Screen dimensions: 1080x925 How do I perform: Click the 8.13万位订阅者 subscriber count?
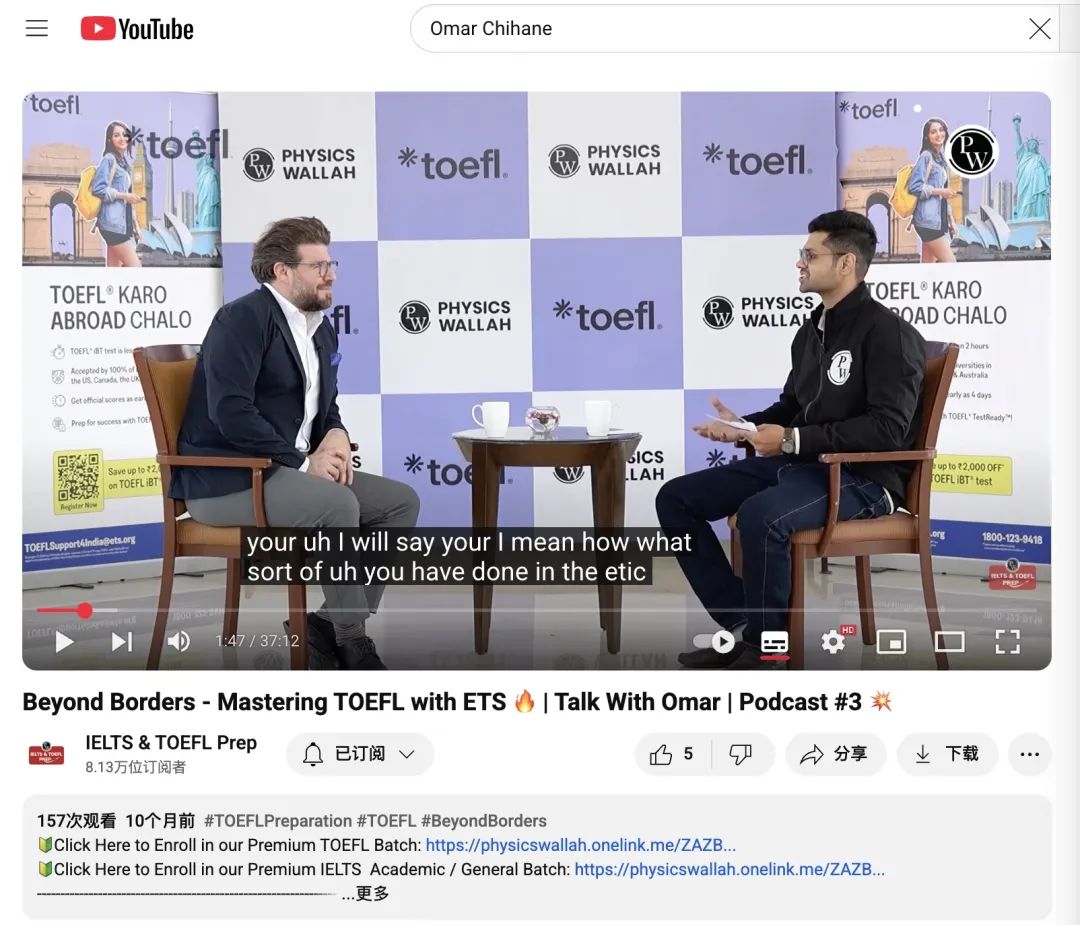(136, 767)
